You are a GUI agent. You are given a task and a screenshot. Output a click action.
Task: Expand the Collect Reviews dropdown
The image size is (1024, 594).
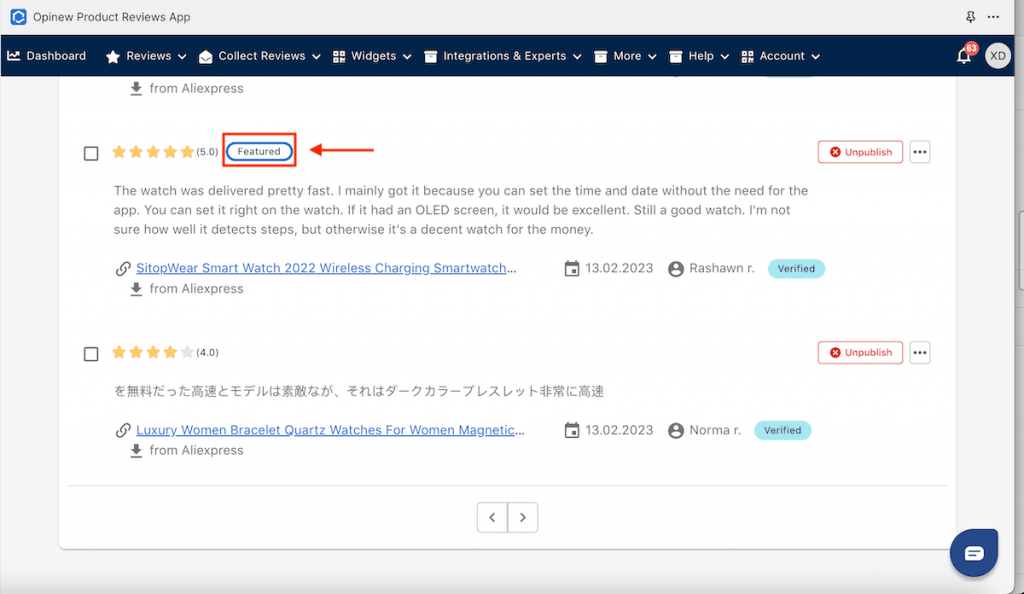(259, 56)
